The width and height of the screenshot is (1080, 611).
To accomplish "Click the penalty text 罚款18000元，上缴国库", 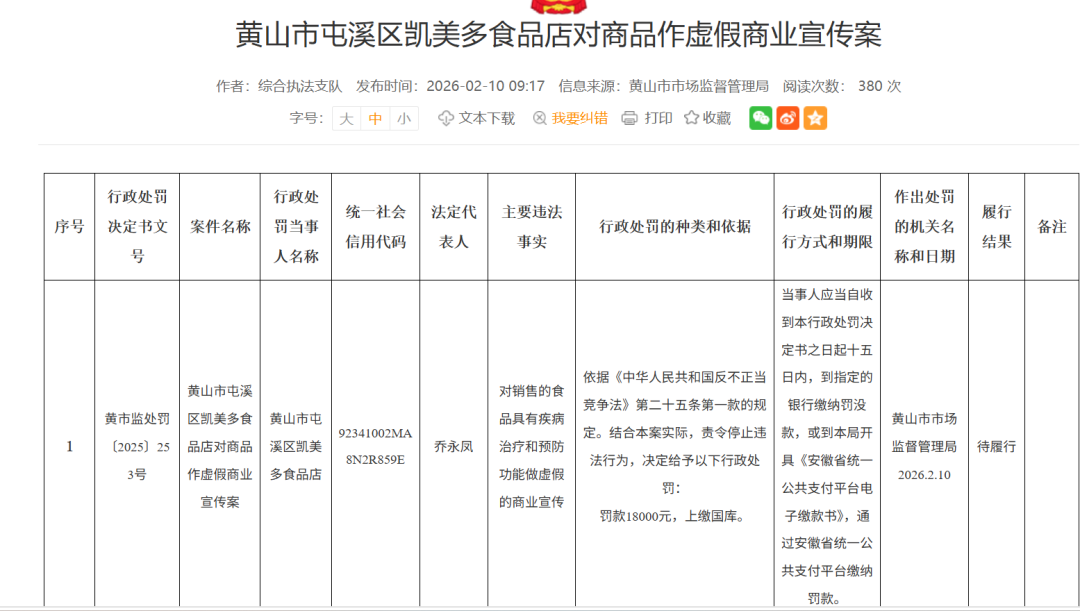I will [x=672, y=516].
